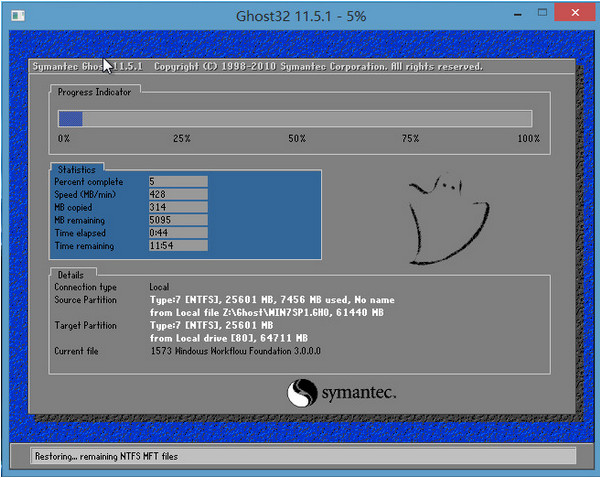Select the Percent complete value 5
The height and width of the screenshot is (478, 600).
point(178,181)
